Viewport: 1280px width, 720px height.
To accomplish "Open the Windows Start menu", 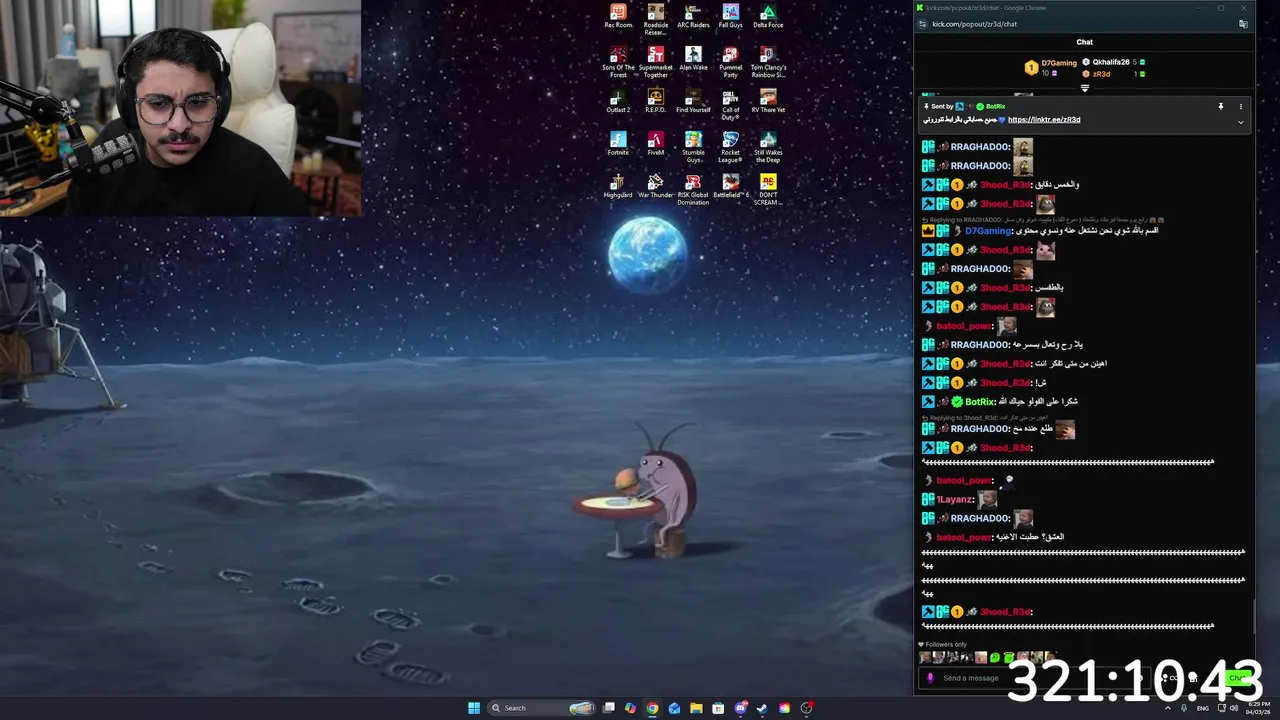I will tap(474, 708).
